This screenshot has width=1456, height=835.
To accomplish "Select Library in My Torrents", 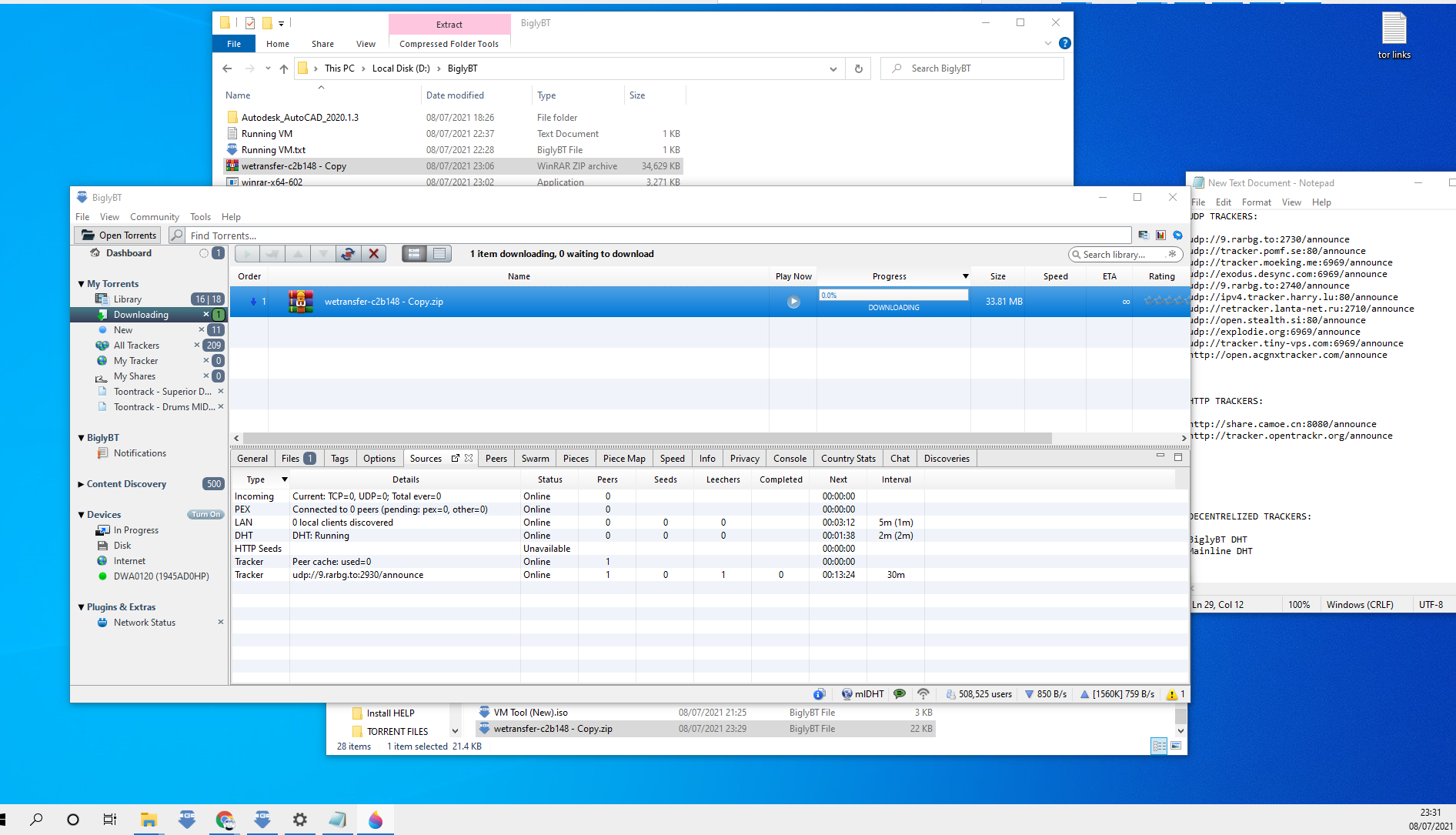I will [128, 299].
